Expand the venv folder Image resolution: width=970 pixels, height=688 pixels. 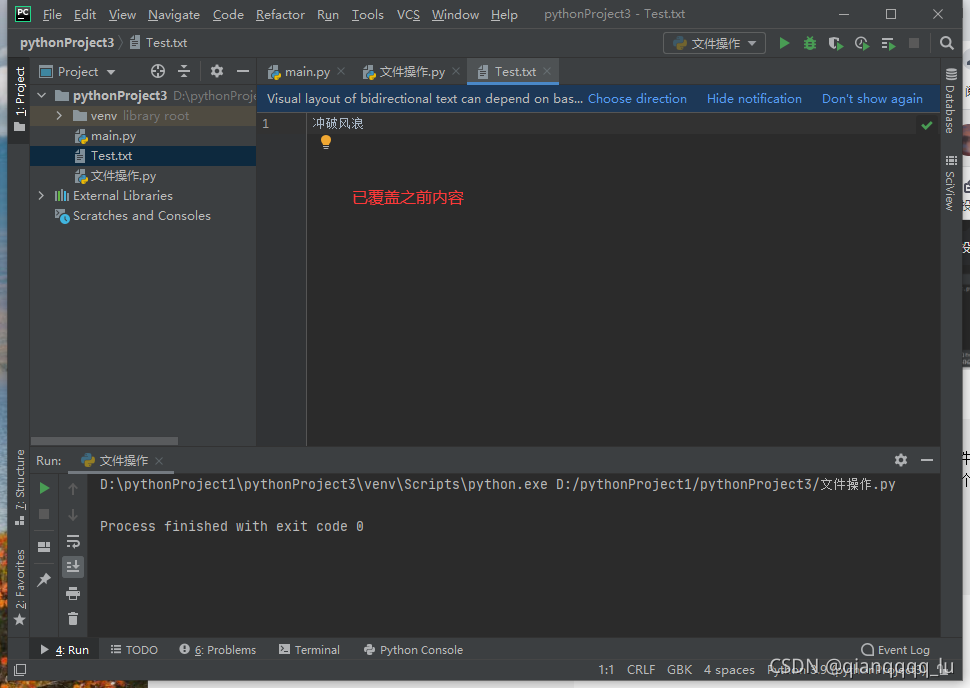[59, 116]
